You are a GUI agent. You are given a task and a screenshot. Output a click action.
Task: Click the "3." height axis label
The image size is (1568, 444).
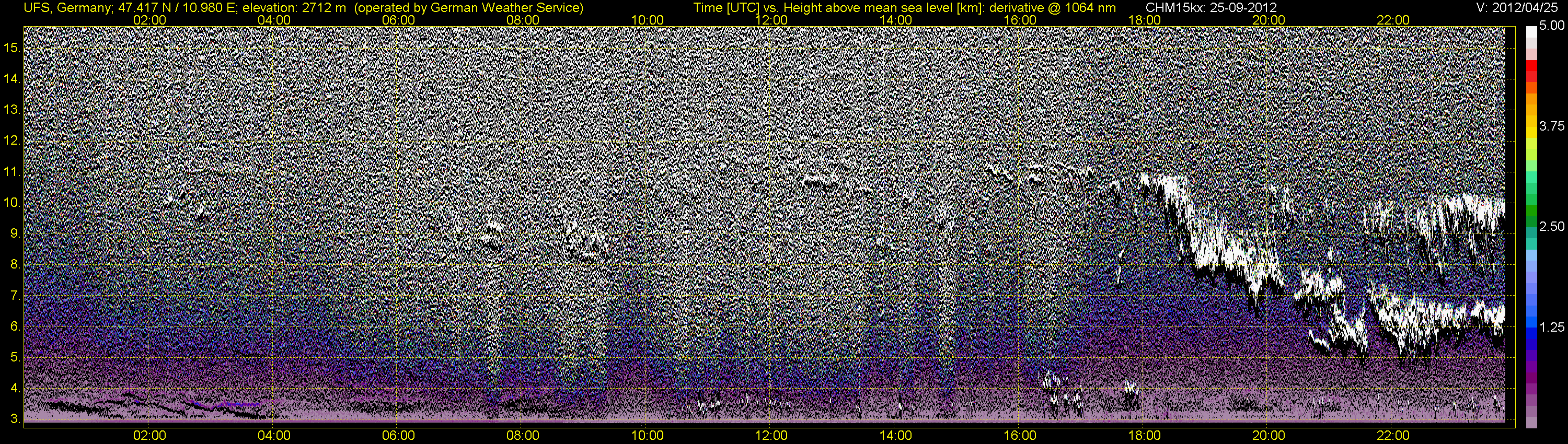[16, 419]
